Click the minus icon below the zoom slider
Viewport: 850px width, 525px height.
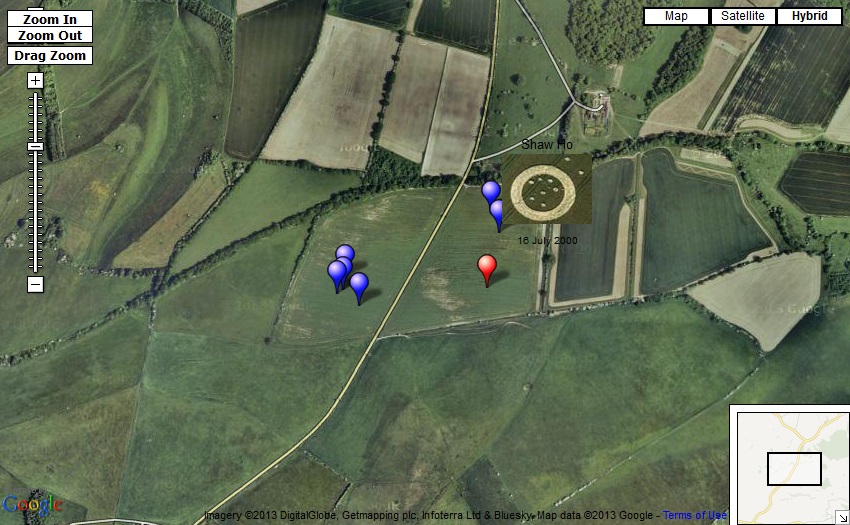click(35, 284)
